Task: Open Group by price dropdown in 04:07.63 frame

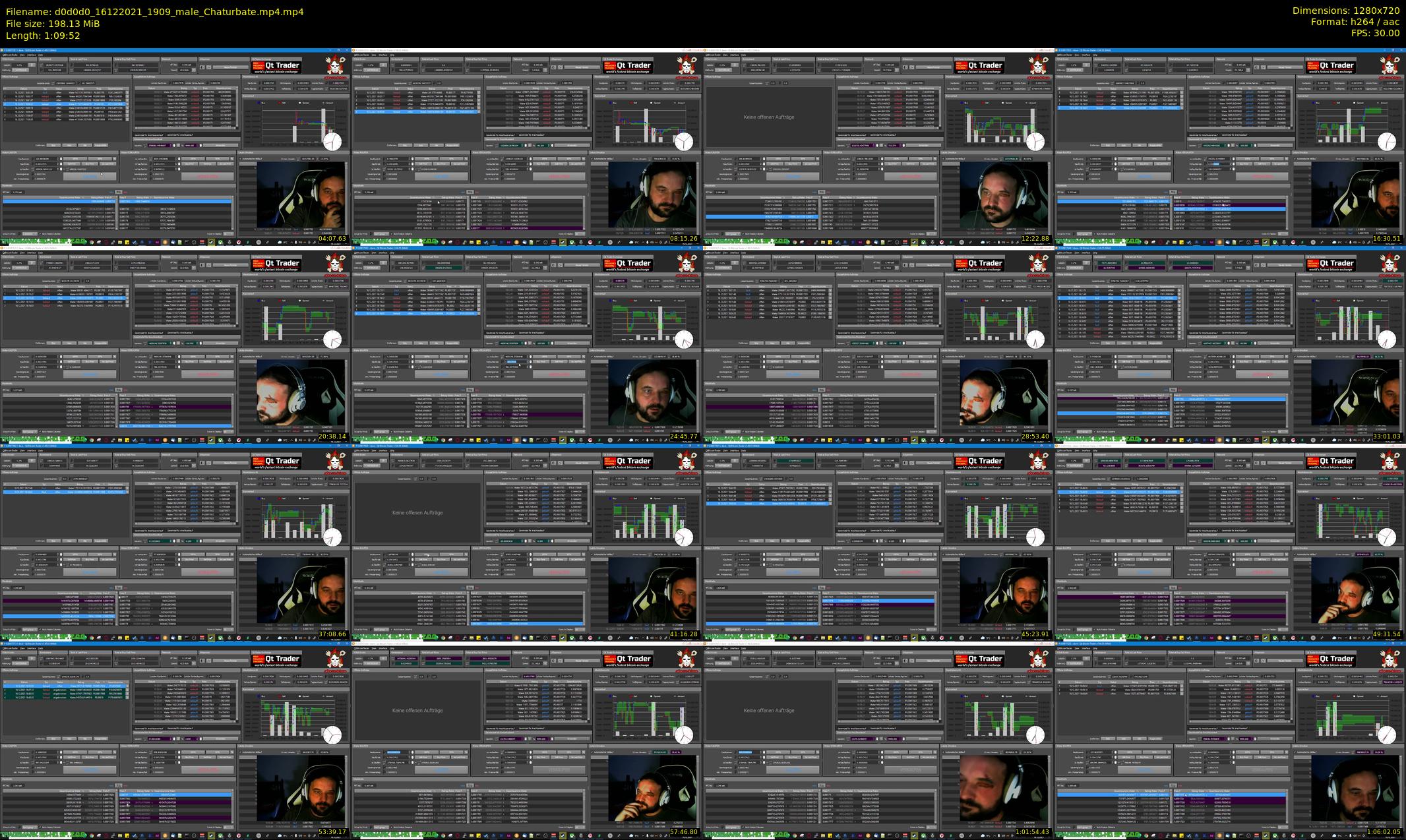Action: [x=29, y=233]
